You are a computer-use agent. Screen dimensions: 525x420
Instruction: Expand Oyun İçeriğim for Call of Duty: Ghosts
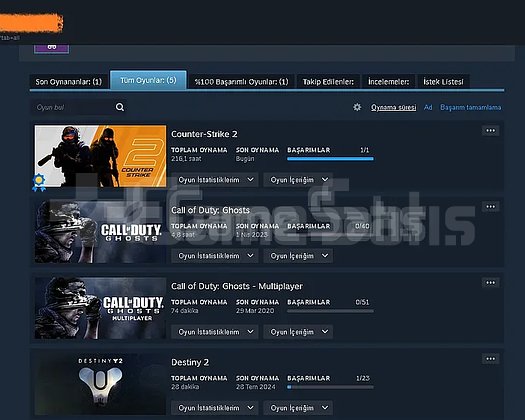tap(298, 256)
